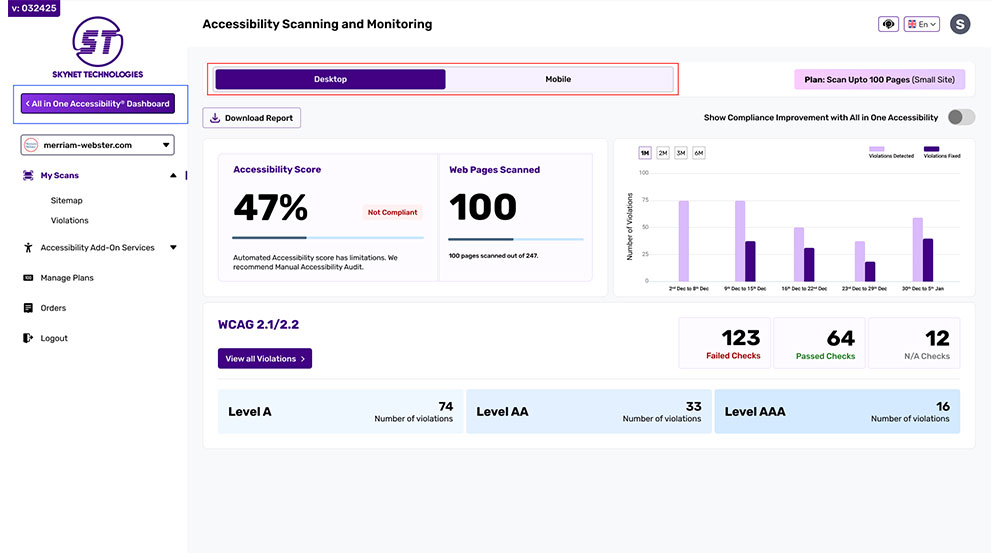1000x553 pixels.
Task: Click View all Violations button
Action: [x=265, y=358]
